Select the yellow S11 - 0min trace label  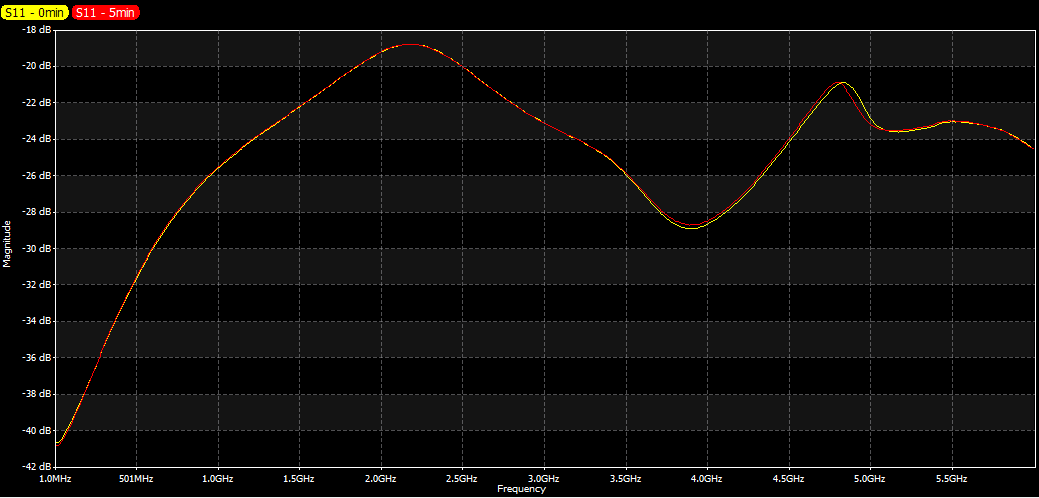click(35, 13)
